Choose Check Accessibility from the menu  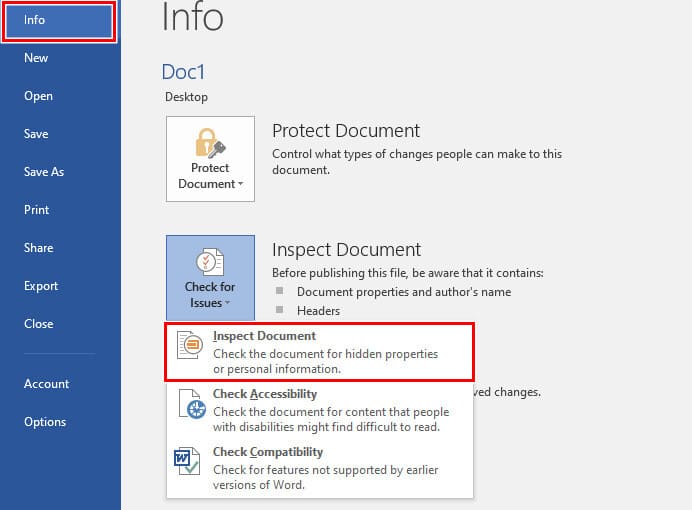[x=320, y=410]
